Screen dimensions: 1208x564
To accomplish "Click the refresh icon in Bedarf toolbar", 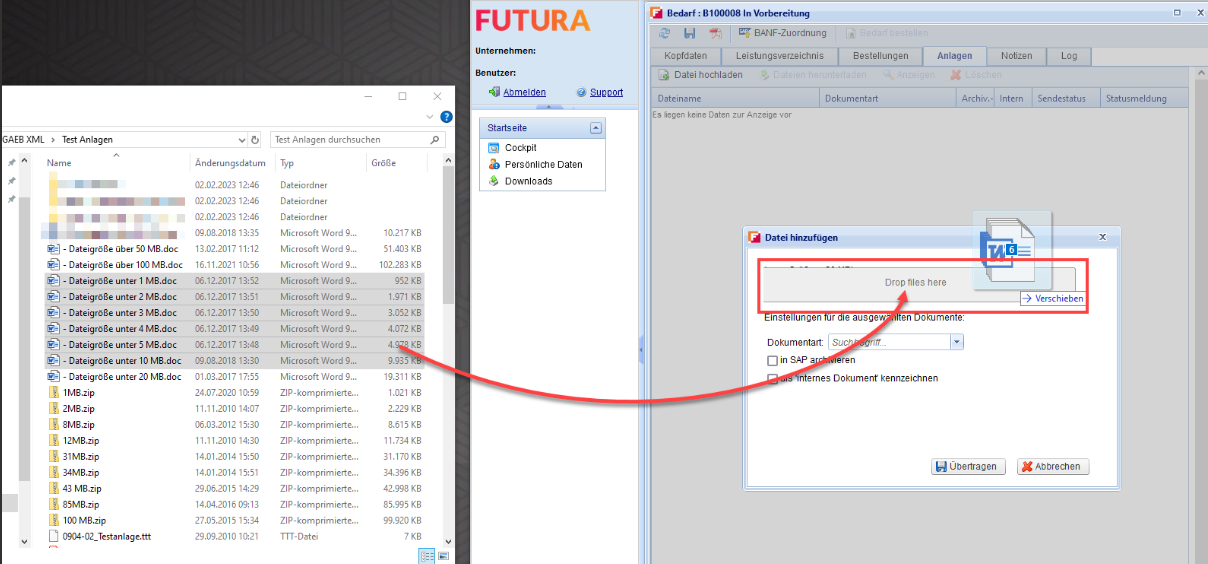I will click(665, 33).
